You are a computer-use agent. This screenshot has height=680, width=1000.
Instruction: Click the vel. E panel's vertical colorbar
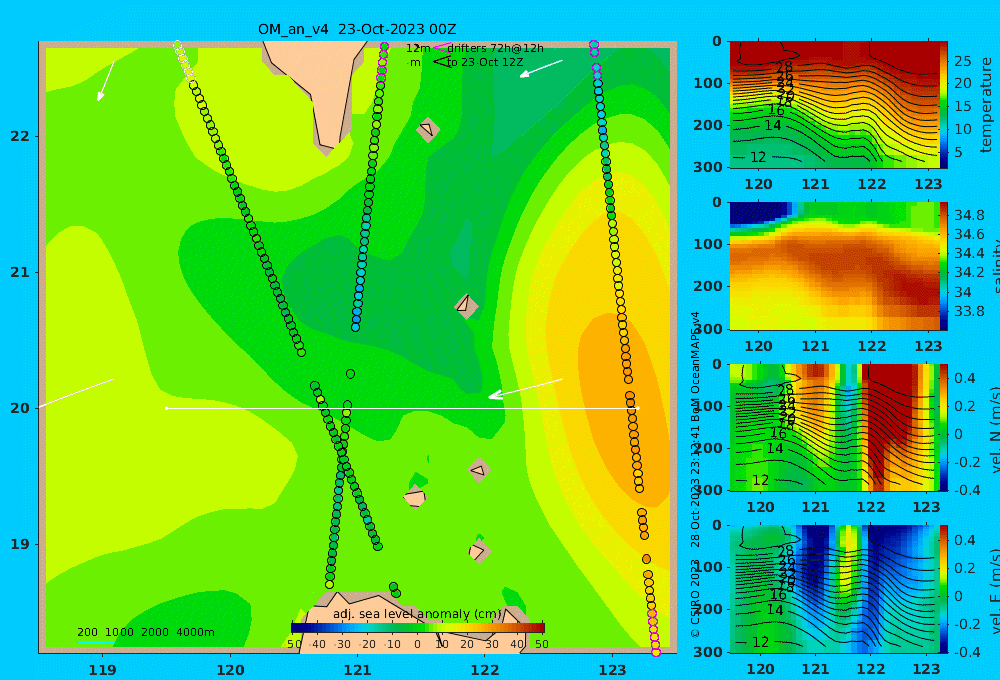(x=944, y=589)
